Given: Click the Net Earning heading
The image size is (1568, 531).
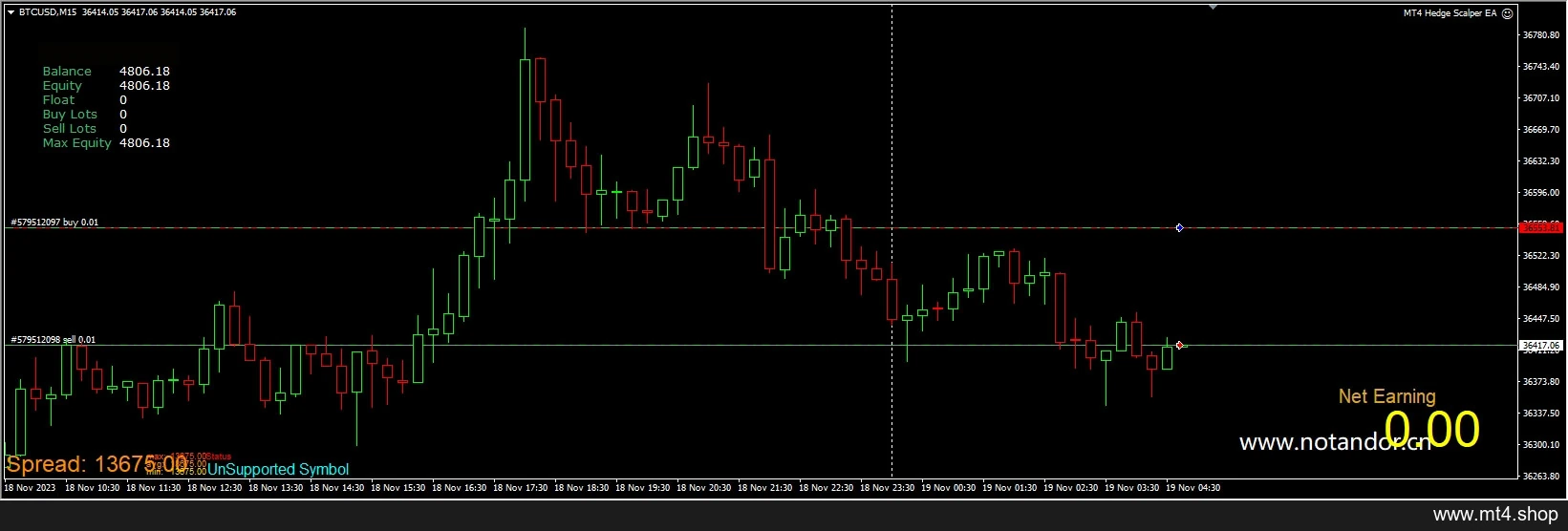Looking at the screenshot, I should pos(1386,396).
